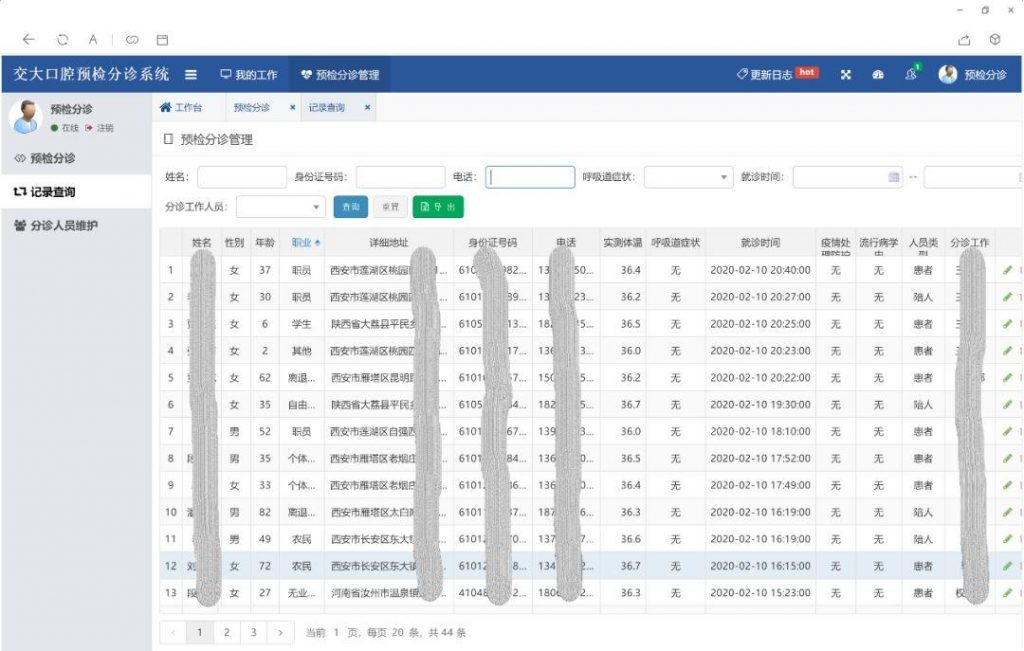Screen dimensions: 1024x651
Task: Open the notification bell with badge
Action: pos(910,75)
